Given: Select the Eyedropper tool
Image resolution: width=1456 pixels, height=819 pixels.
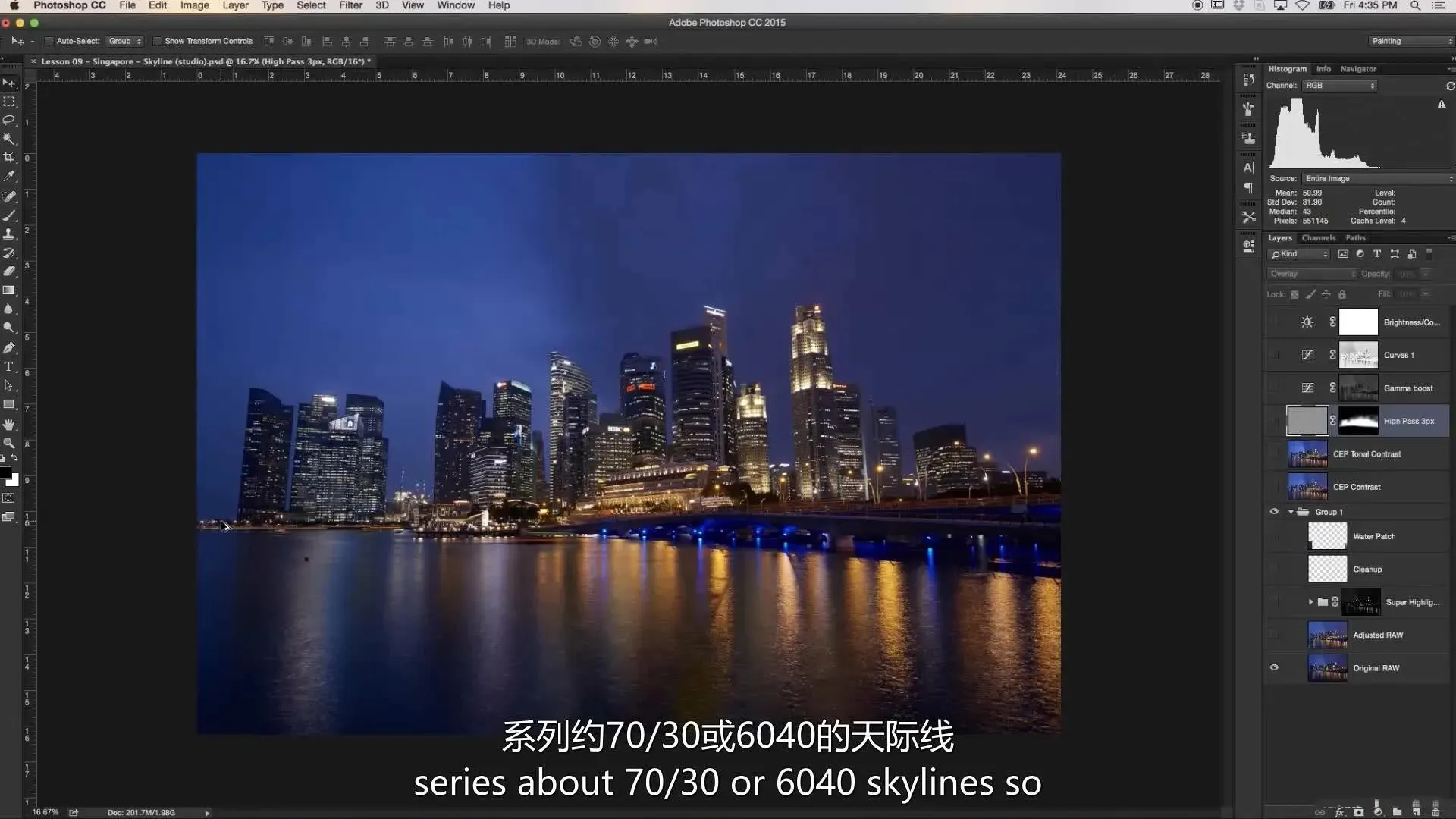Looking at the screenshot, I should (x=9, y=177).
